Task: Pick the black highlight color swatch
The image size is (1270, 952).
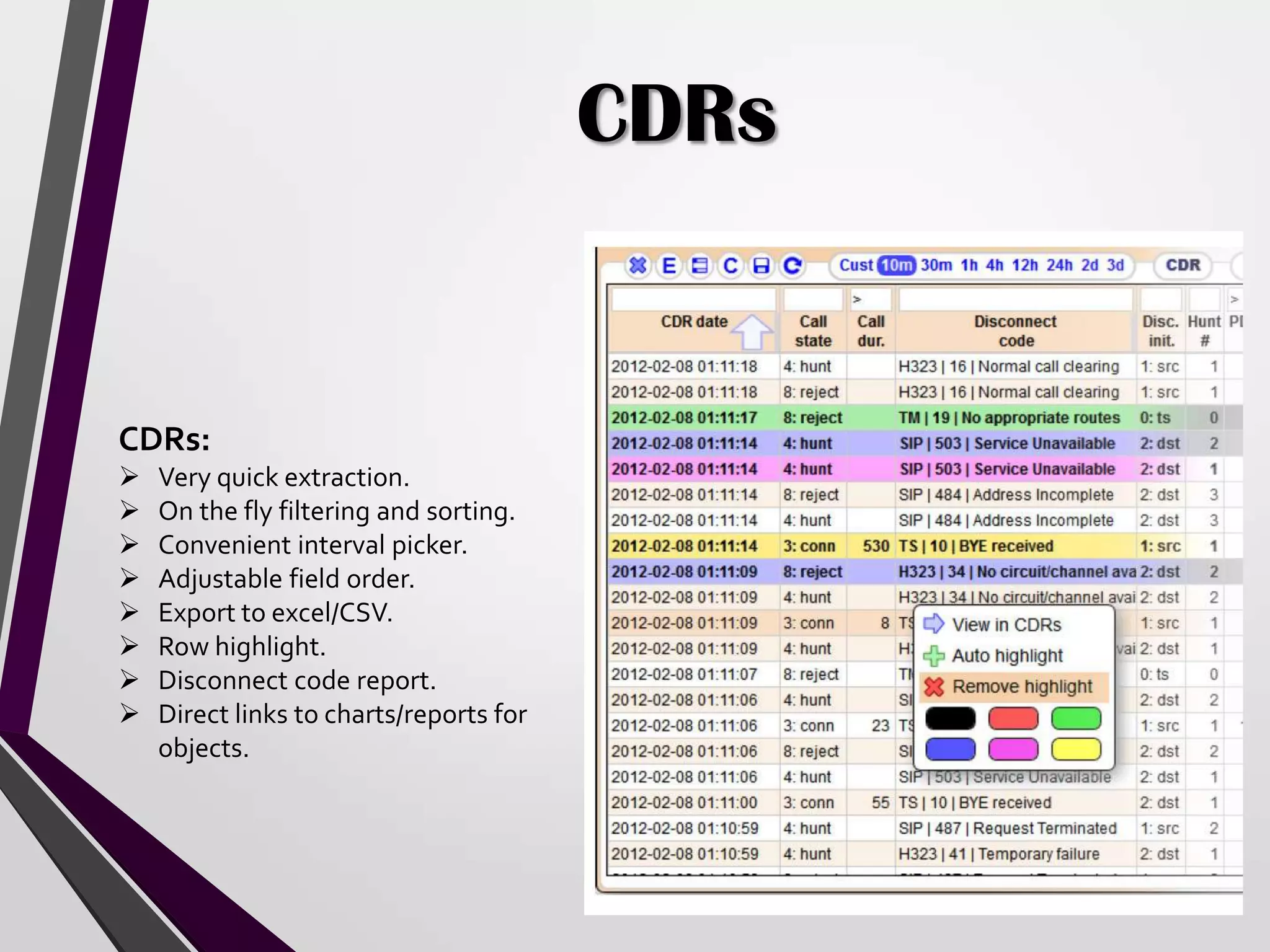Action: 950,718
